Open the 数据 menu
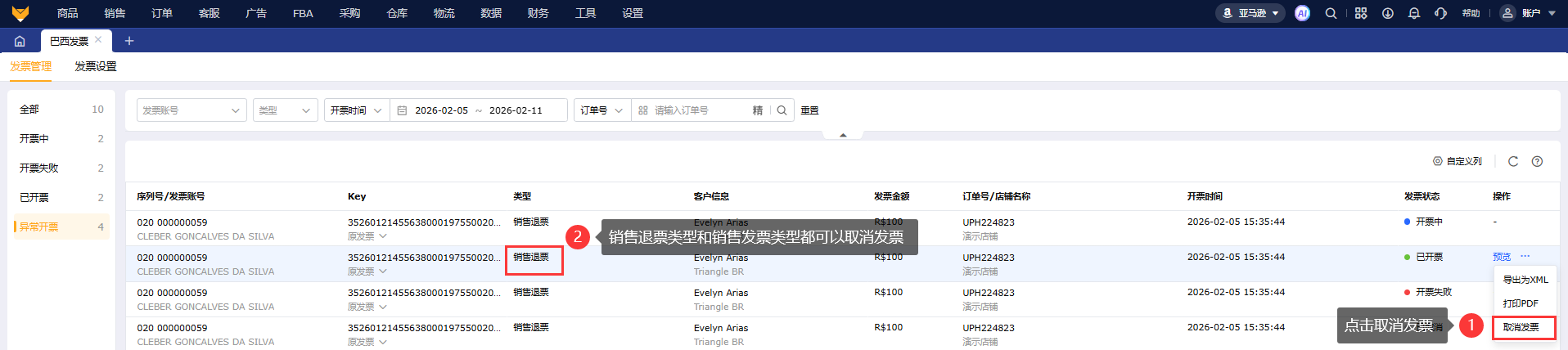Viewport: 1568px width, 350px height. (491, 13)
